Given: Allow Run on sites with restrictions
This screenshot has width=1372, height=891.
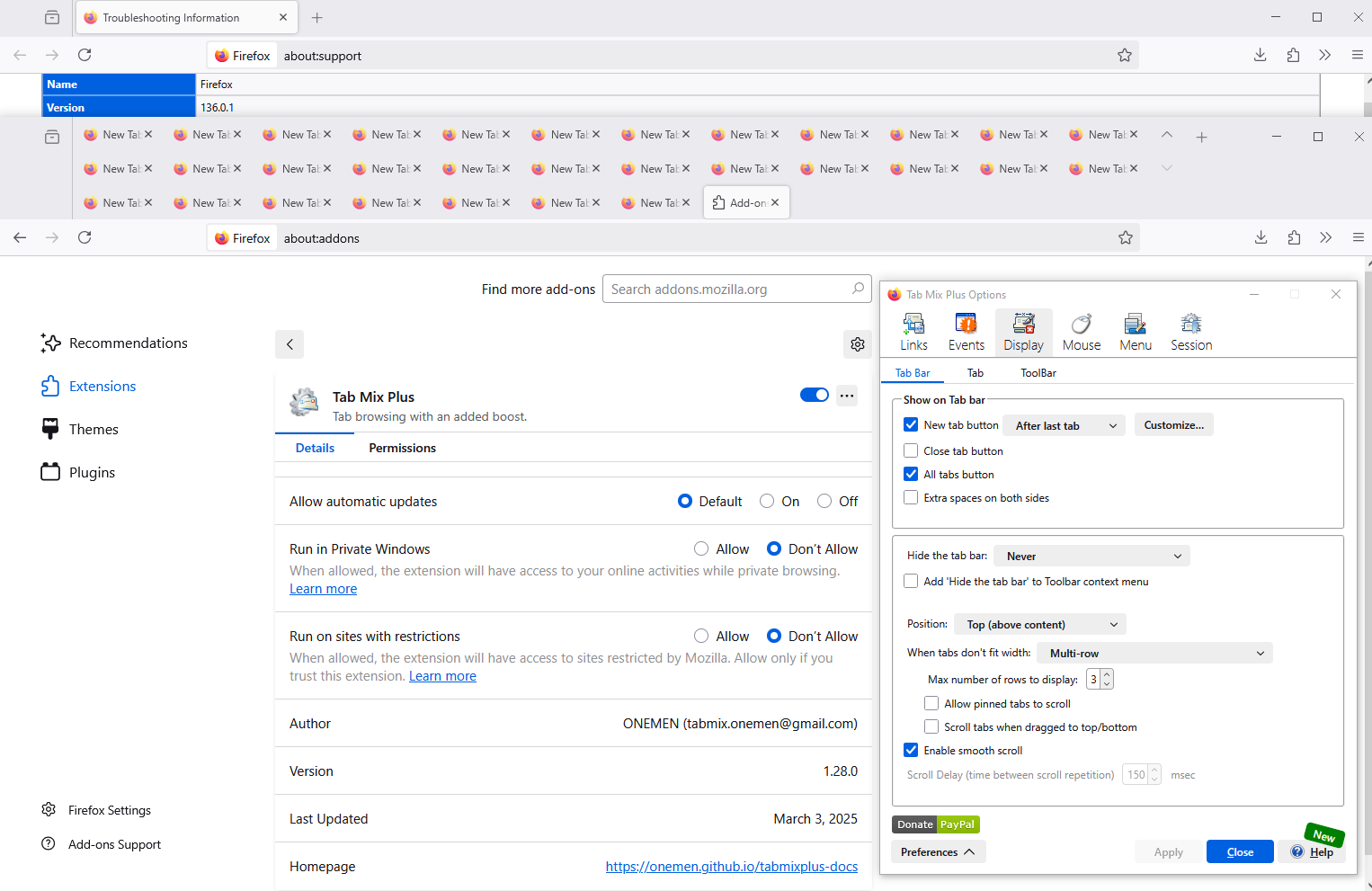Looking at the screenshot, I should pyautogui.click(x=701, y=637).
